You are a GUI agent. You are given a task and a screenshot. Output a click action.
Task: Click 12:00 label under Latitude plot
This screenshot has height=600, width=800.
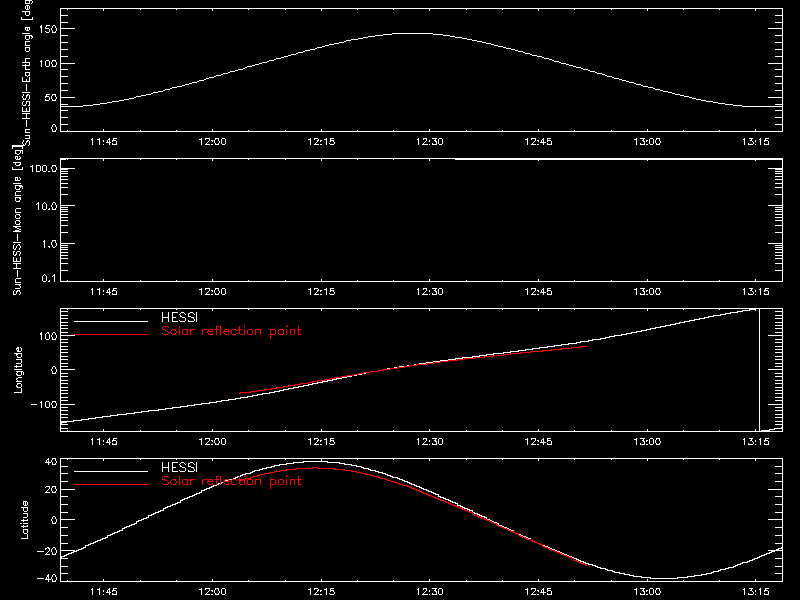[x=212, y=592]
